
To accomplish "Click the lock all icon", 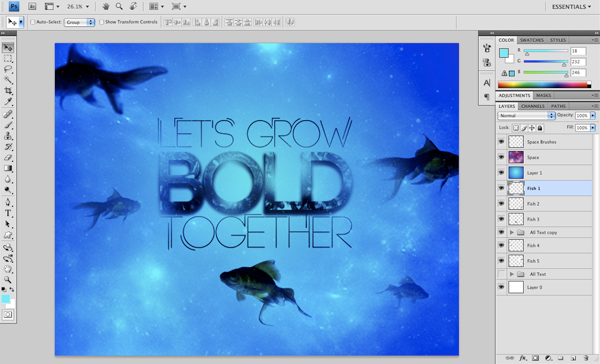I will pos(540,128).
